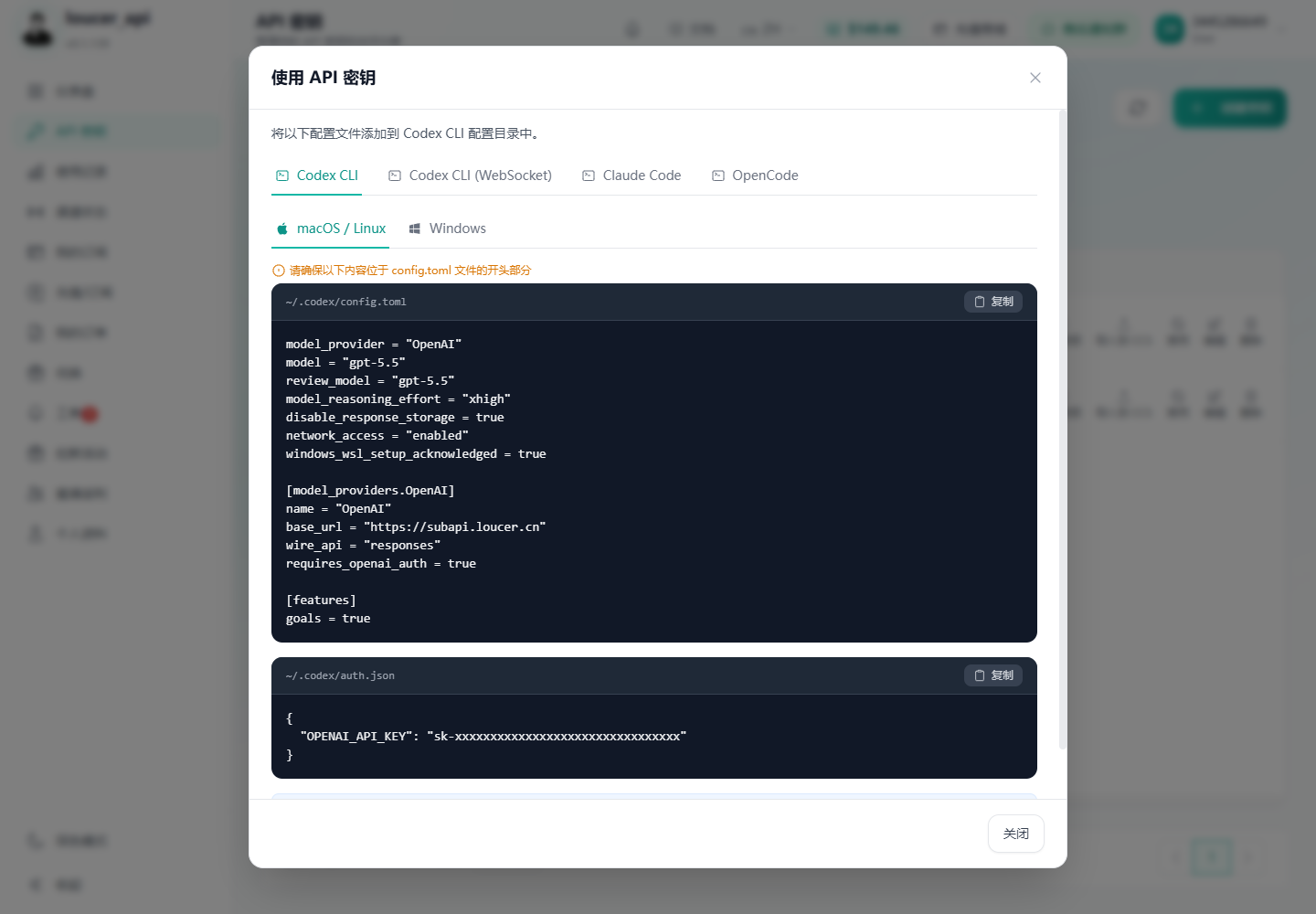Click the icon beside the Claude Code tab label
This screenshot has height=914, width=1316.
(589, 175)
